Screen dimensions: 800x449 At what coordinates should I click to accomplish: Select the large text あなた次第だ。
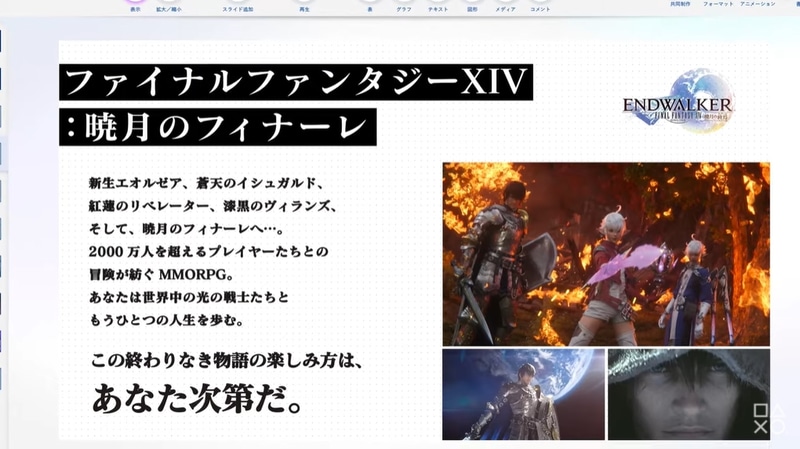click(x=197, y=398)
